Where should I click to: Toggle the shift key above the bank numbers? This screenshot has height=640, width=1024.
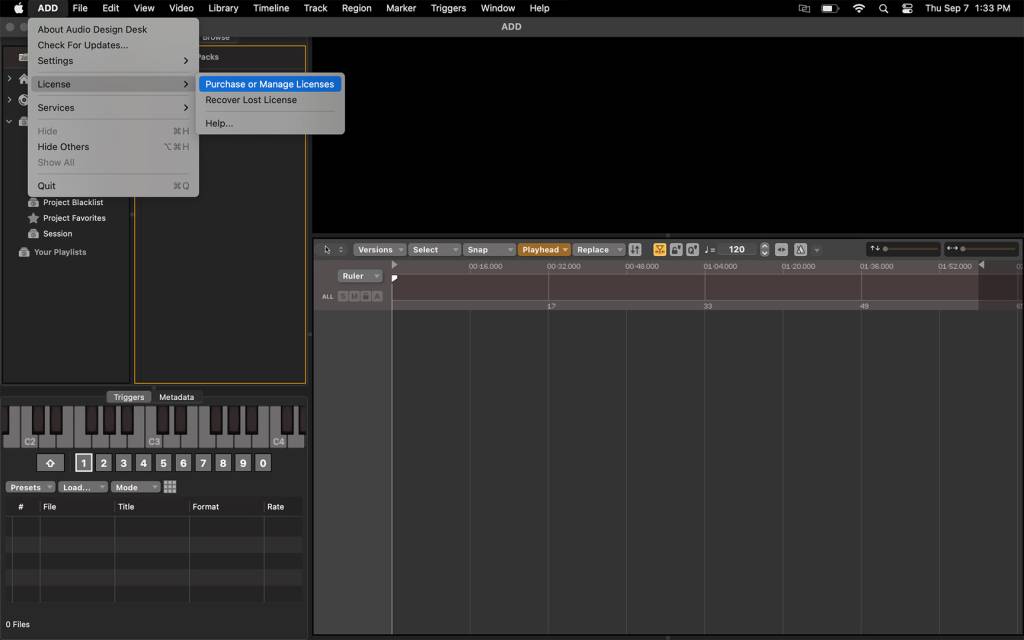pyautogui.click(x=50, y=462)
